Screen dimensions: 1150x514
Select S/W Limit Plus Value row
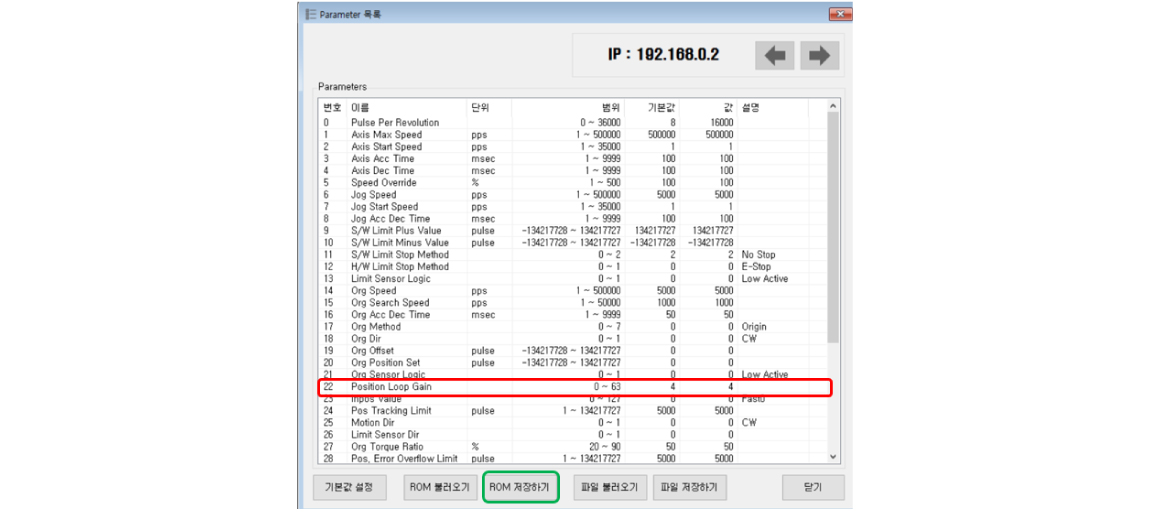coord(572,231)
